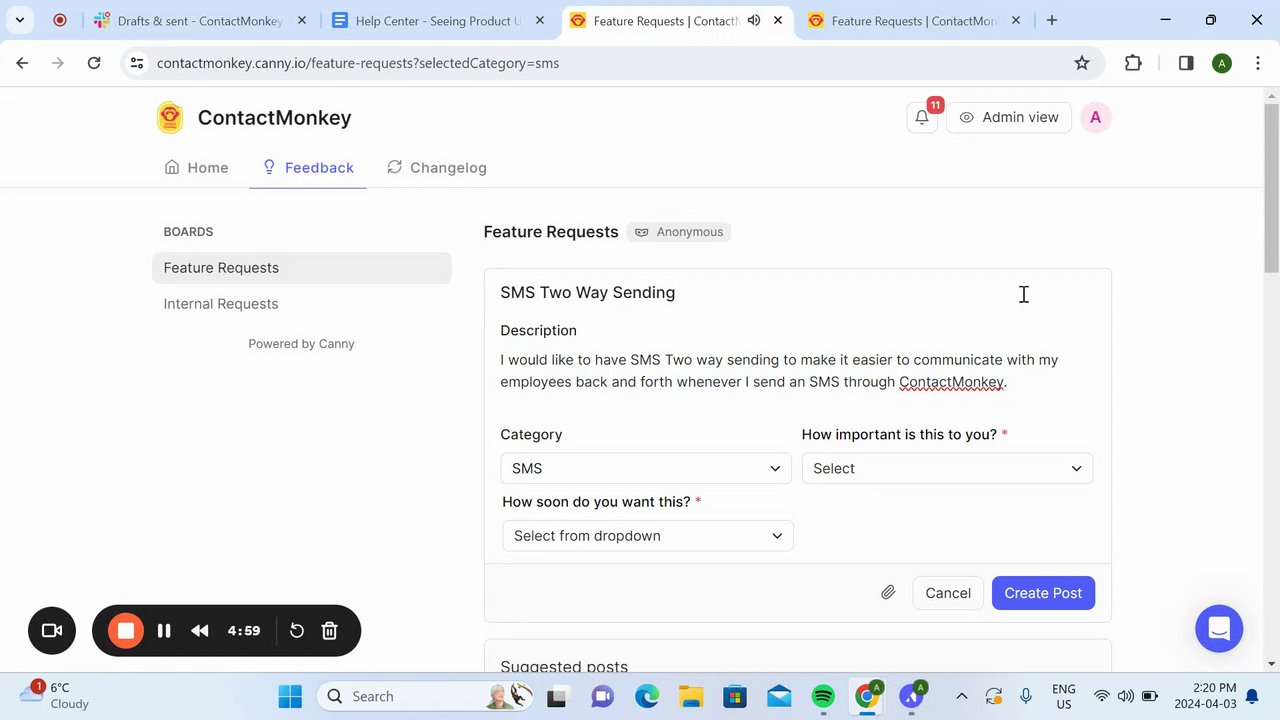Open the weather widget showing 6°C
This screenshot has height=720, width=1280.
[56, 695]
